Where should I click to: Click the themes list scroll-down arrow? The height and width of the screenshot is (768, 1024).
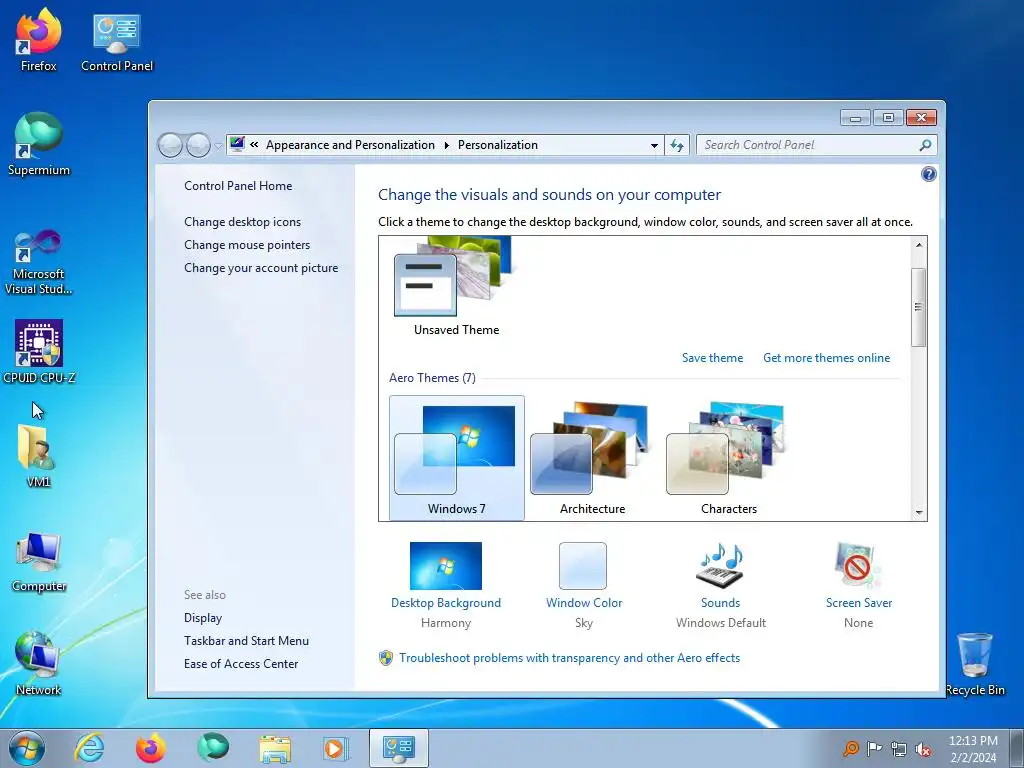919,513
